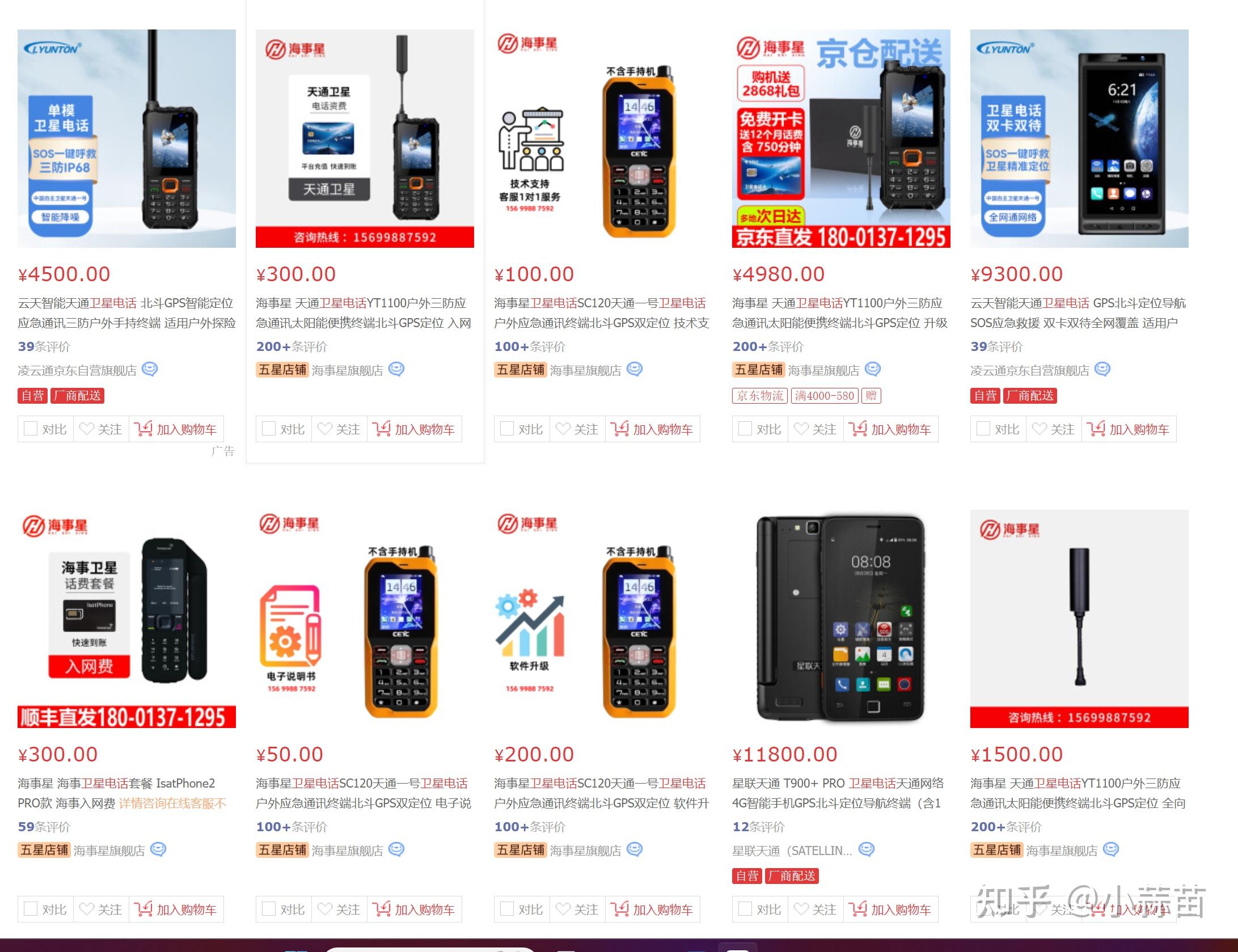Click 加入购物车 for ¥300.00 IsatPhone2 套餐
Viewport: 1238px width, 952px height.
coord(176,909)
